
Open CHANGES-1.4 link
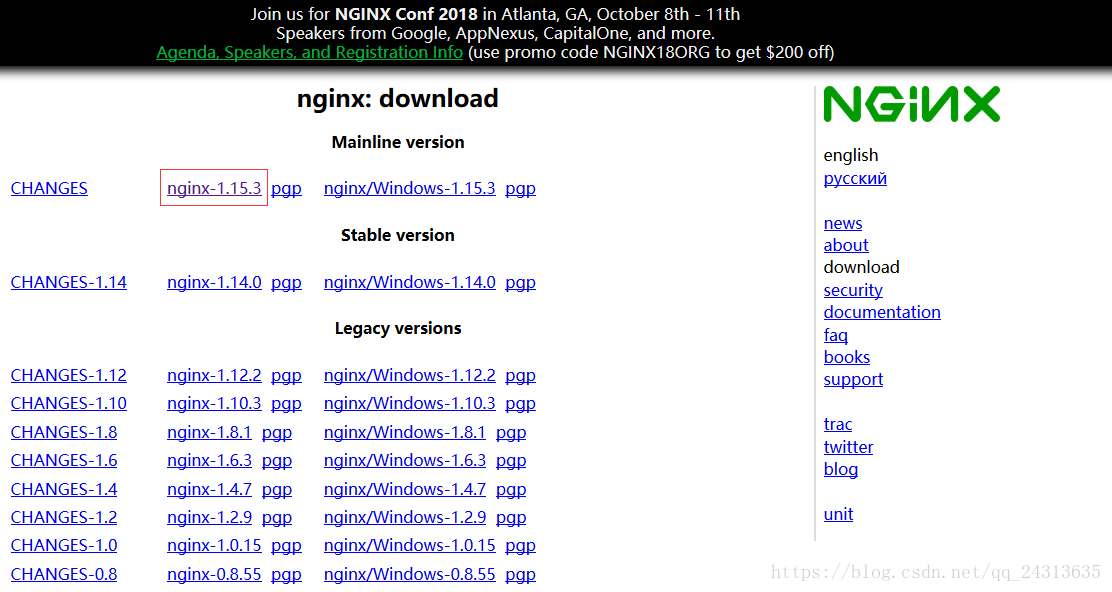tap(64, 489)
